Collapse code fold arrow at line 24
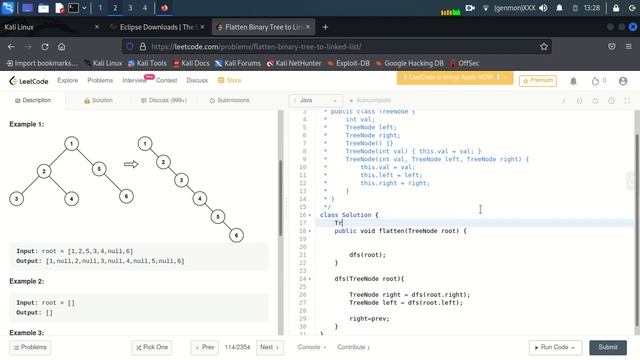 [x=310, y=279]
